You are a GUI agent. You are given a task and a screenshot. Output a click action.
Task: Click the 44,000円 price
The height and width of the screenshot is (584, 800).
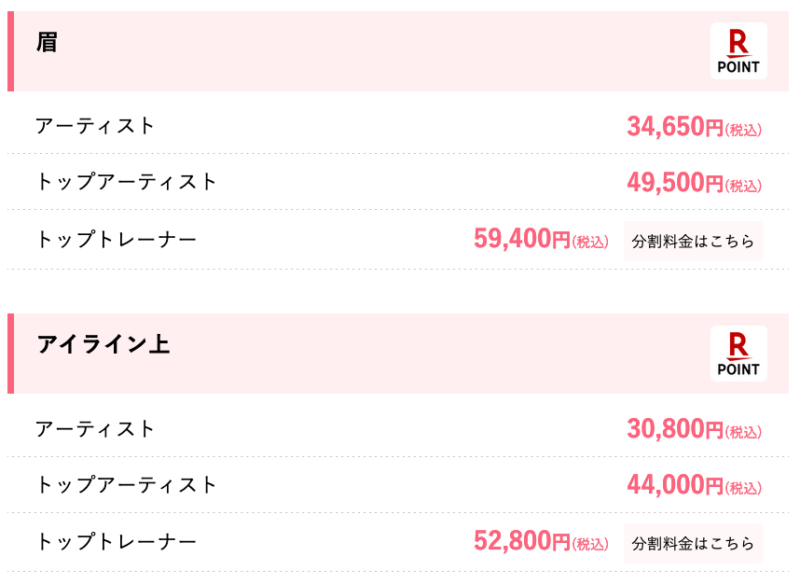tap(694, 485)
